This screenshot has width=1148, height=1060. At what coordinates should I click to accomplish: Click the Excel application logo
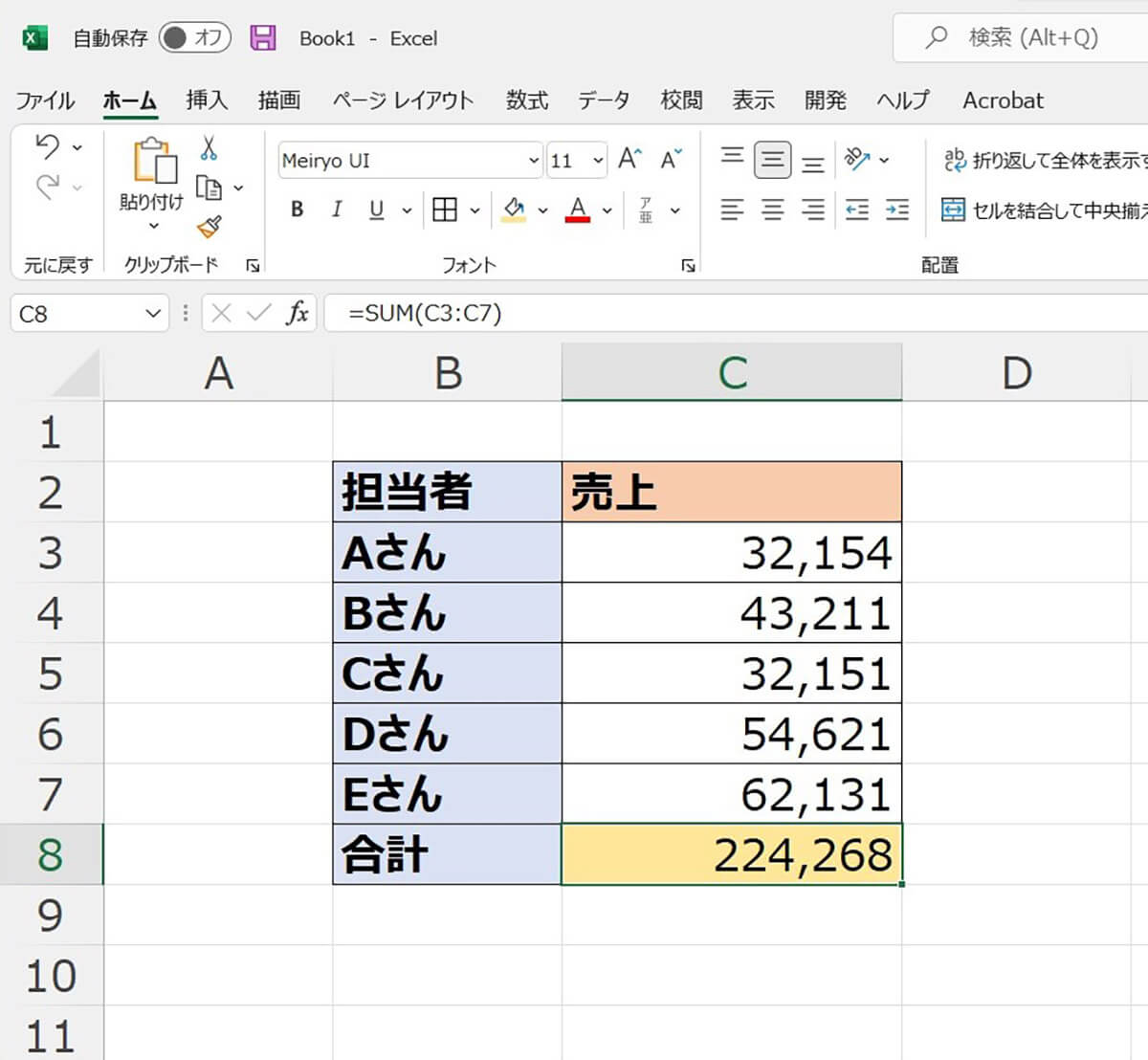[35, 38]
